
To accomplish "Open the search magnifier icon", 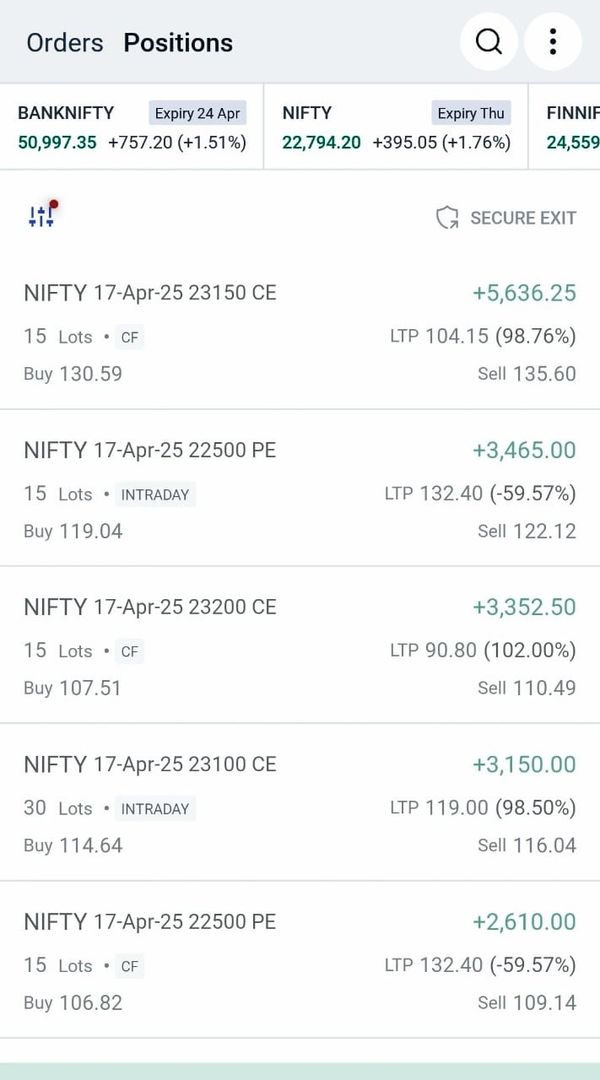I will coord(489,42).
